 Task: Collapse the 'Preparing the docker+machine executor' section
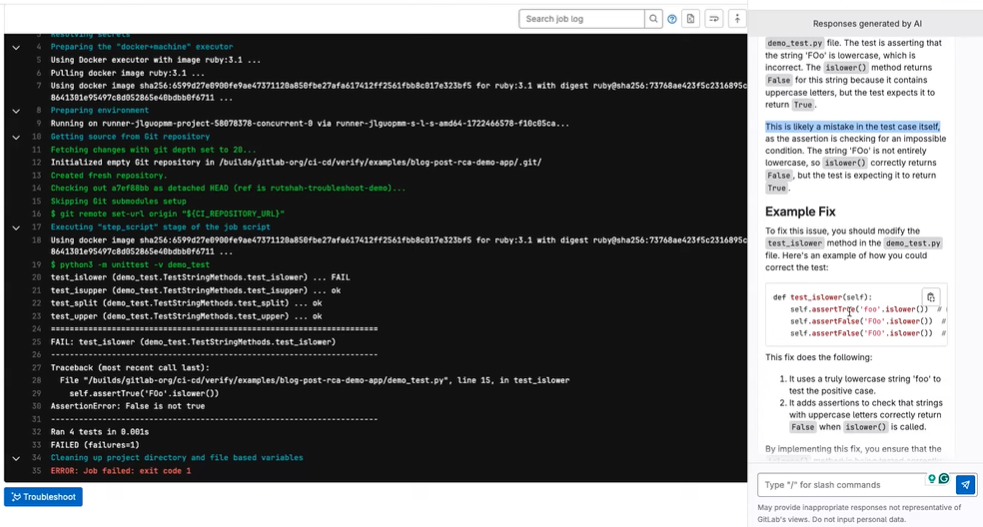point(16,47)
